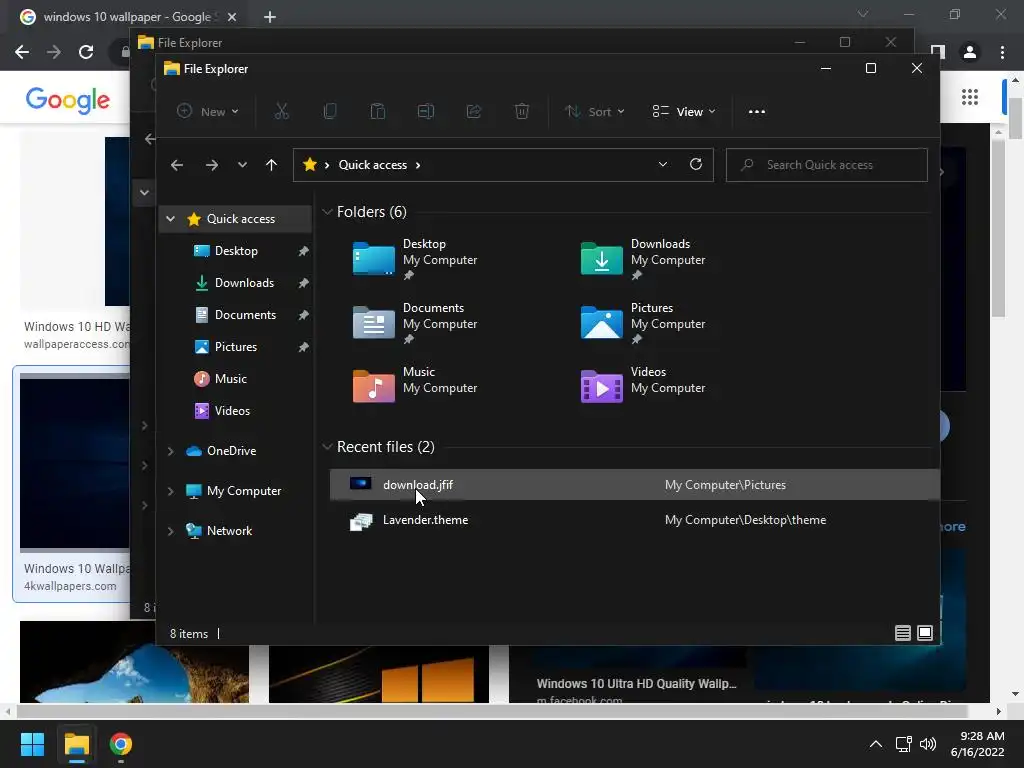Image resolution: width=1024 pixels, height=768 pixels.
Task: Click the Paste clipboard icon
Action: click(x=377, y=112)
